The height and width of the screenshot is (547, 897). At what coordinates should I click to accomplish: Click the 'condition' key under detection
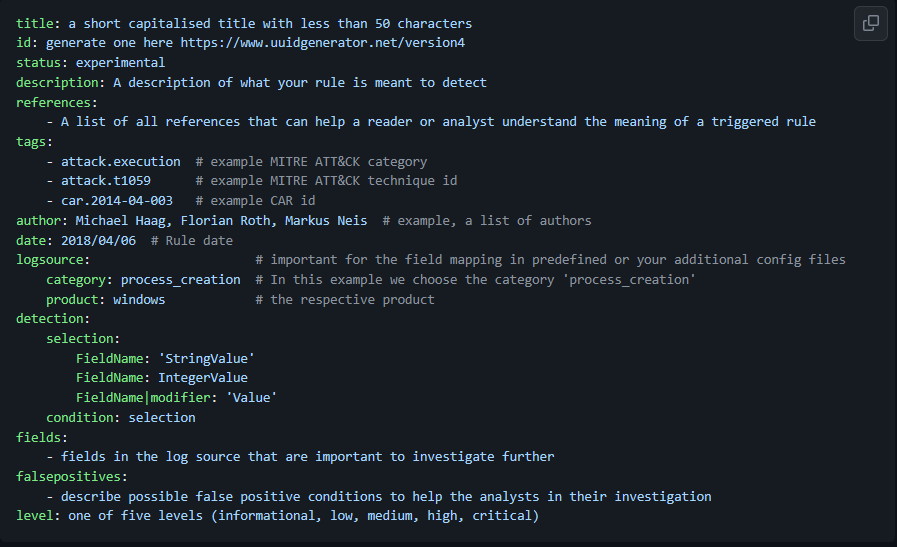80,417
